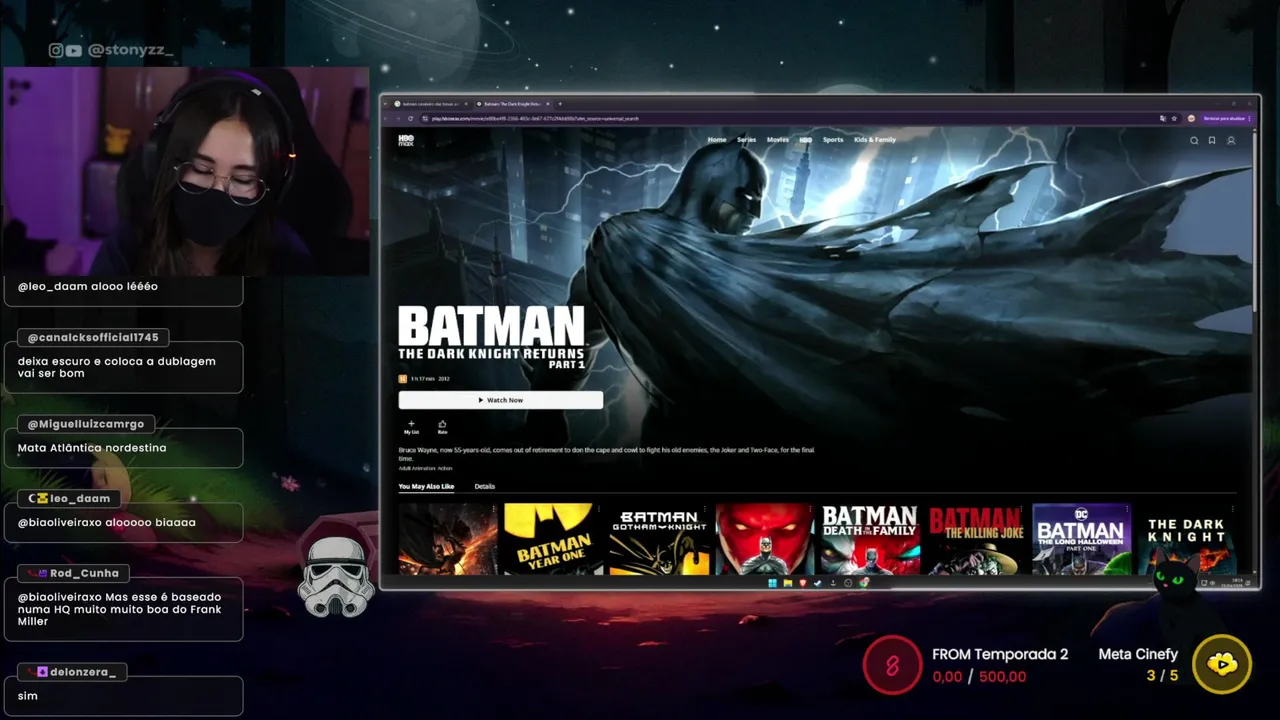This screenshot has height=720, width=1280.
Task: Open the red-masked Batman movie thumbnail
Action: (765, 539)
